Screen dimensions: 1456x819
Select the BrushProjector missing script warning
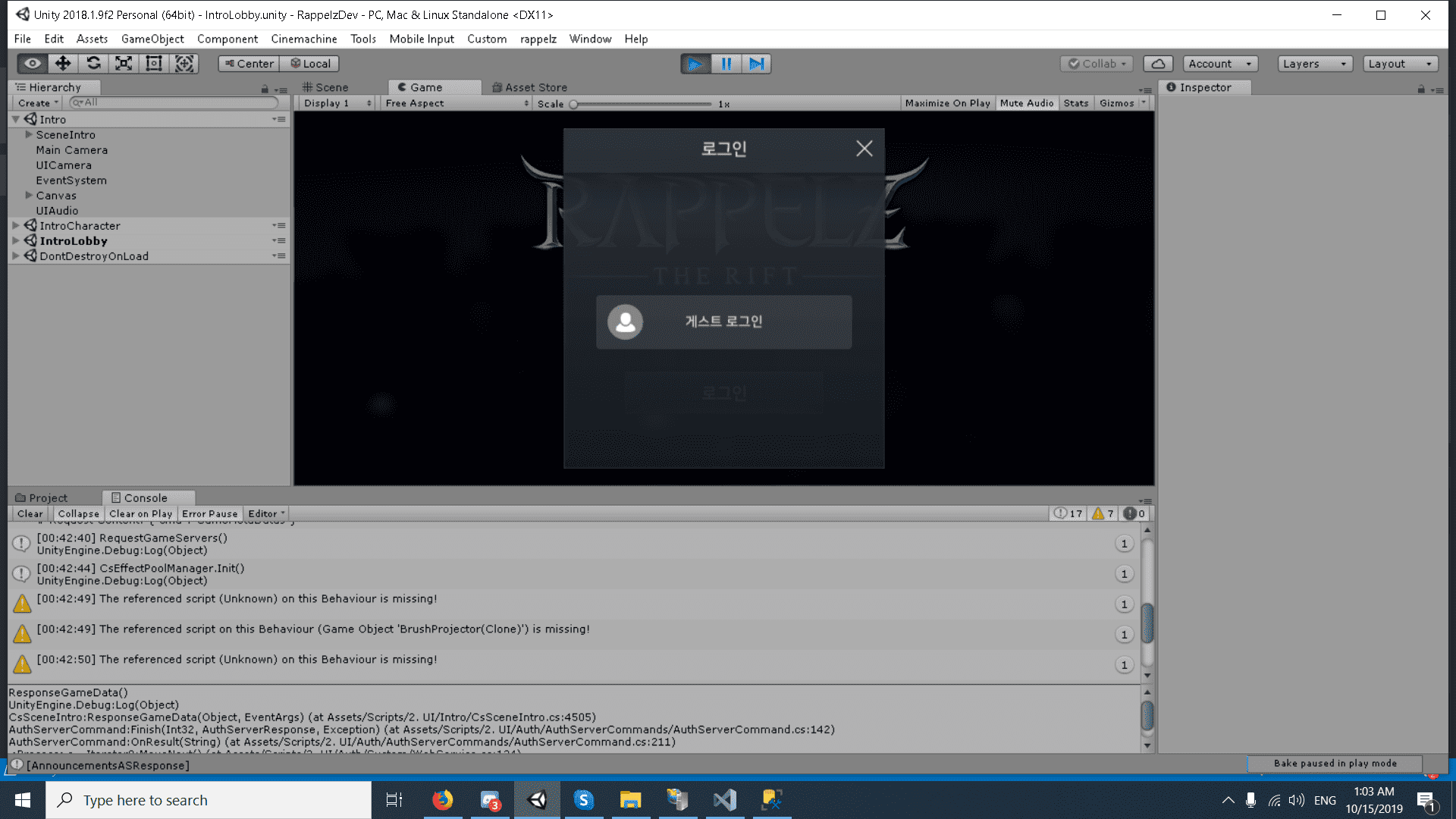tap(574, 635)
